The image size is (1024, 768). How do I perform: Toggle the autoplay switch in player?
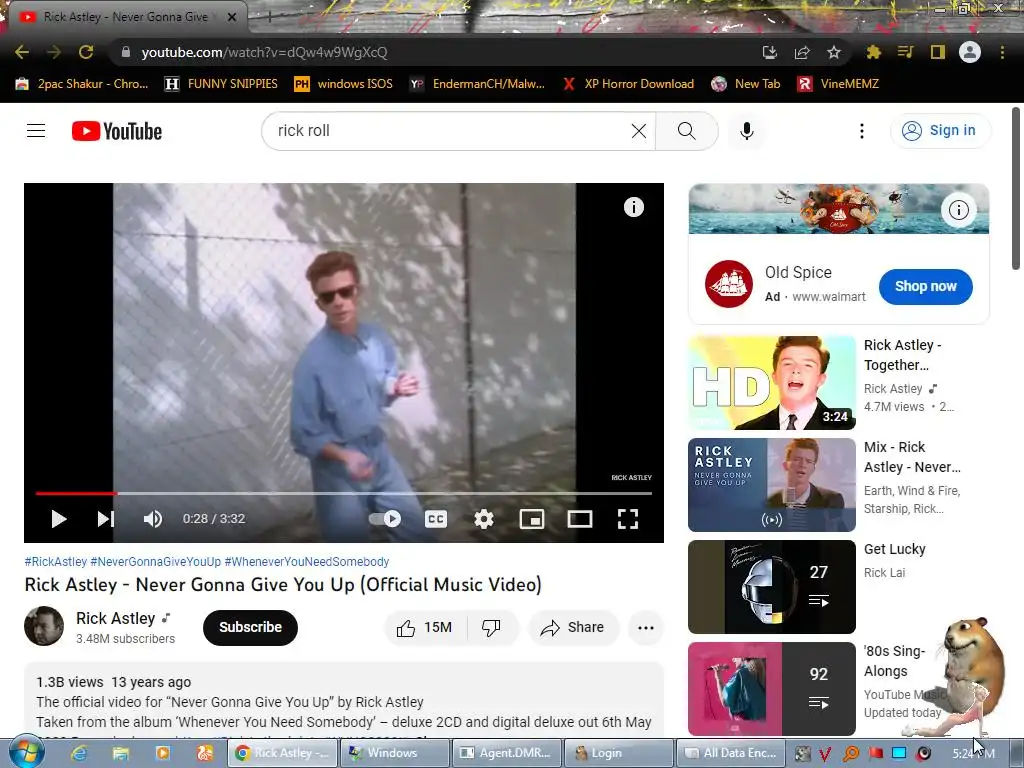385,519
